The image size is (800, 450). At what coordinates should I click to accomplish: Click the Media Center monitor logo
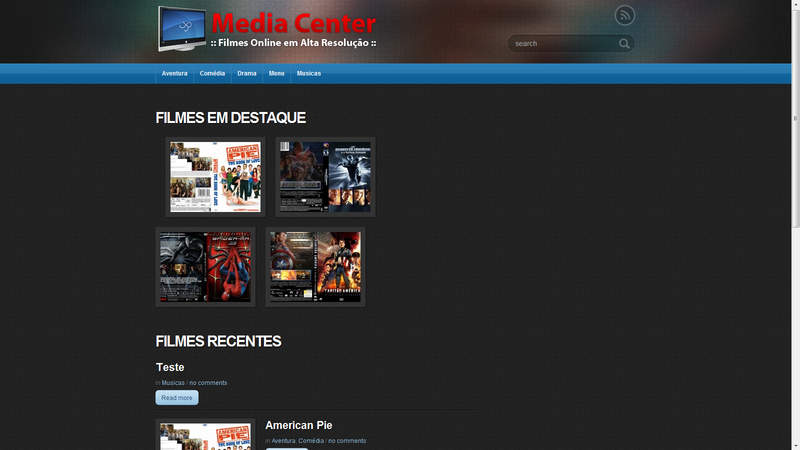pos(182,29)
